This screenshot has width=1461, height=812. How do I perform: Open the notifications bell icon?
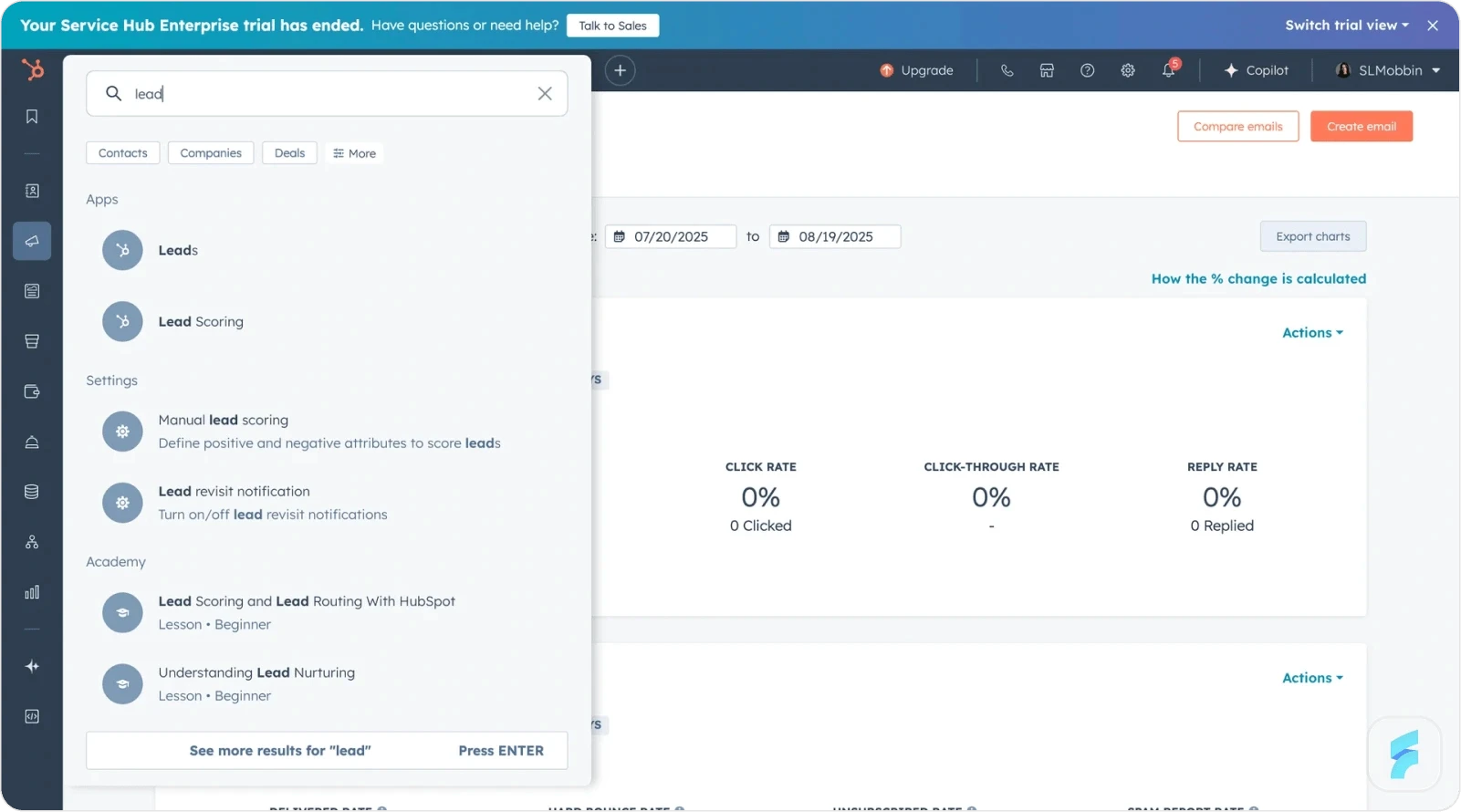(x=1169, y=70)
